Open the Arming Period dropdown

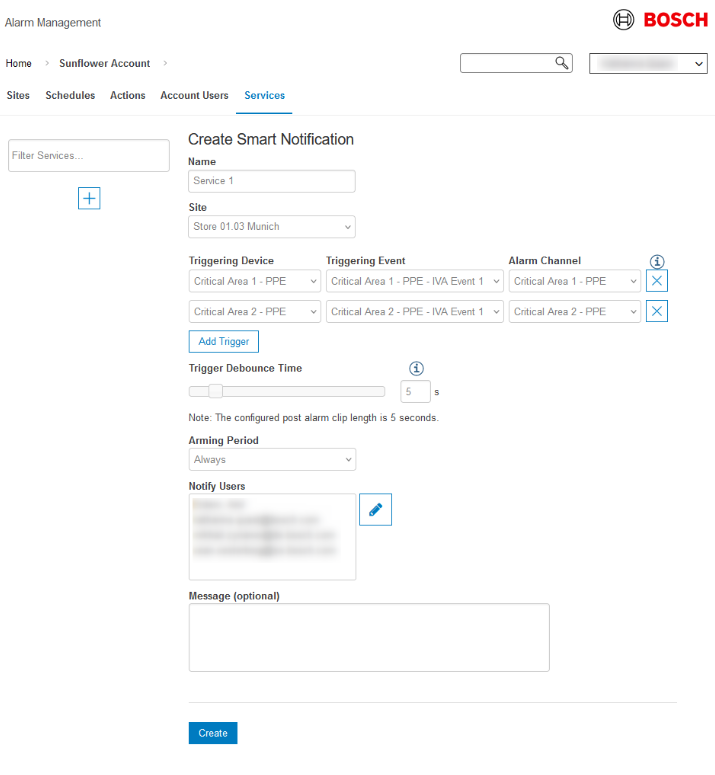pos(271,460)
